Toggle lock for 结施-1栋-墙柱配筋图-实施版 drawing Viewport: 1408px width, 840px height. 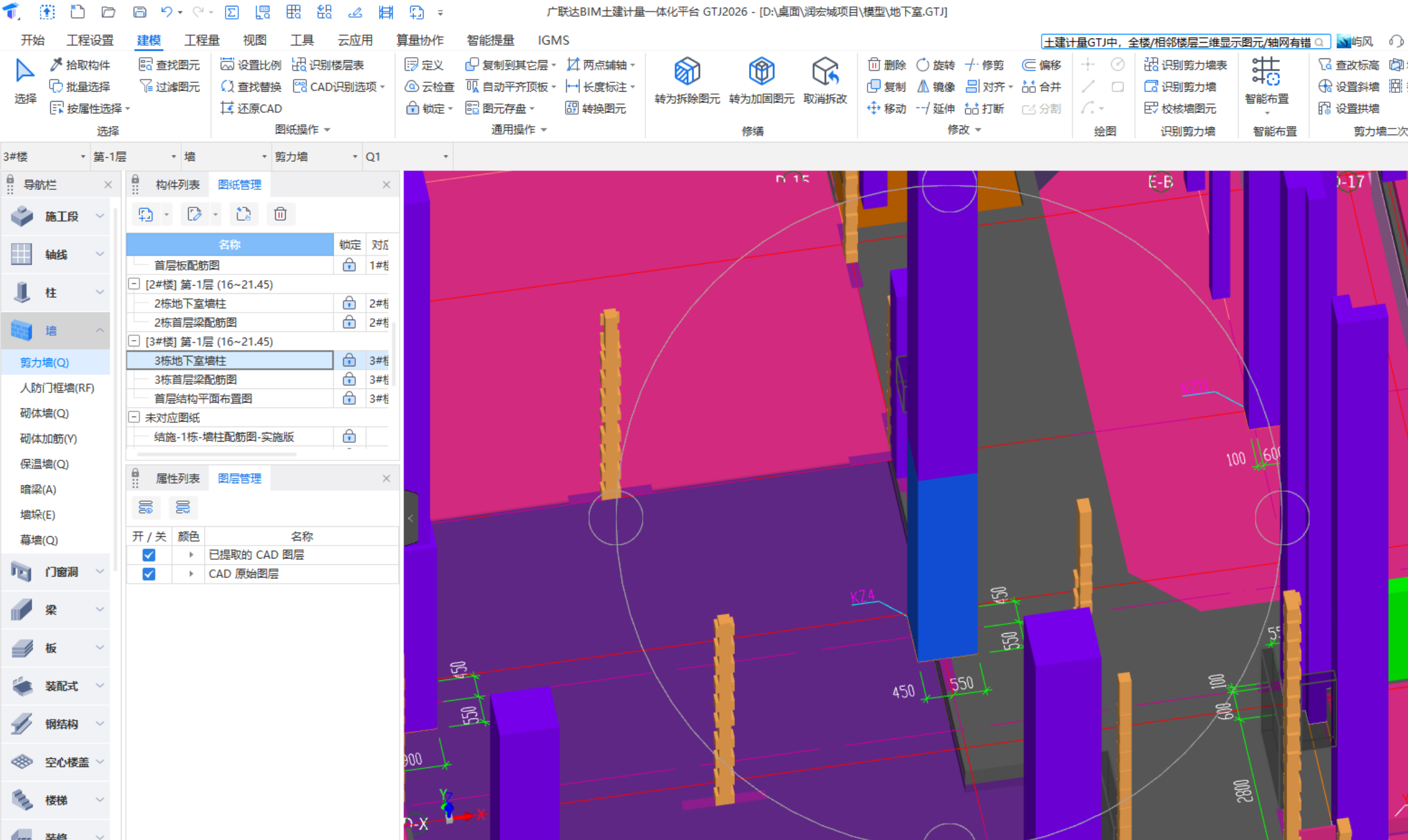(349, 436)
